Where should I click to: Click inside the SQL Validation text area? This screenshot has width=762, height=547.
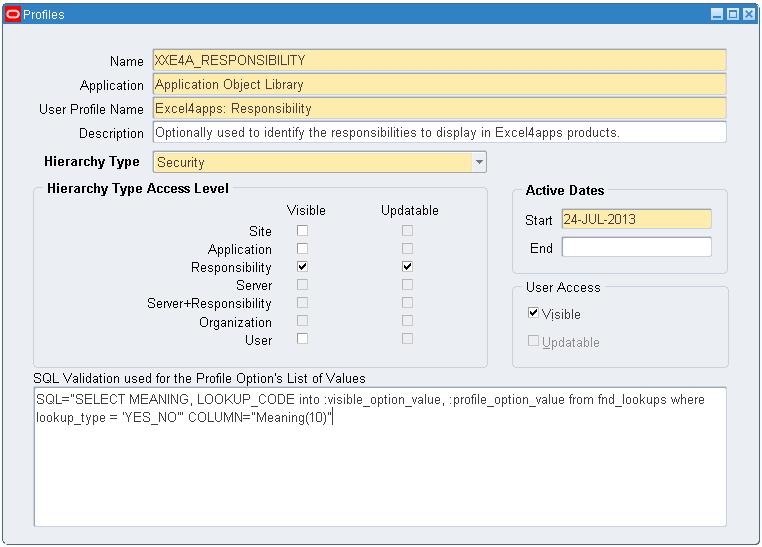[x=380, y=457]
